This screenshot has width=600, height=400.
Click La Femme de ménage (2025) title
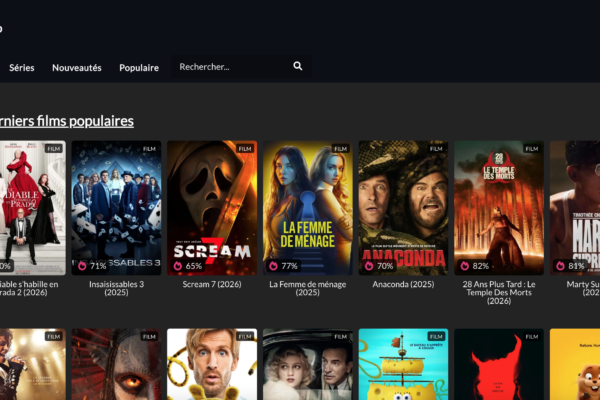pos(308,288)
